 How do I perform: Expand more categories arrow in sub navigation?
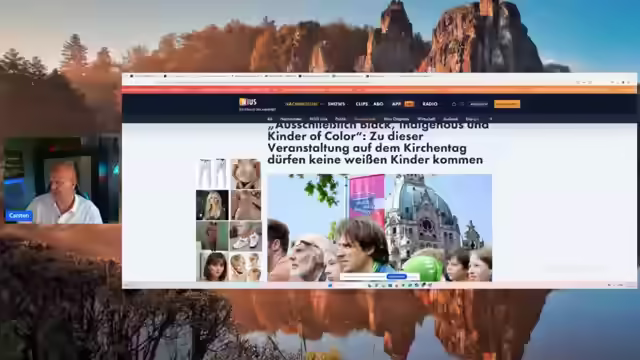(491, 119)
